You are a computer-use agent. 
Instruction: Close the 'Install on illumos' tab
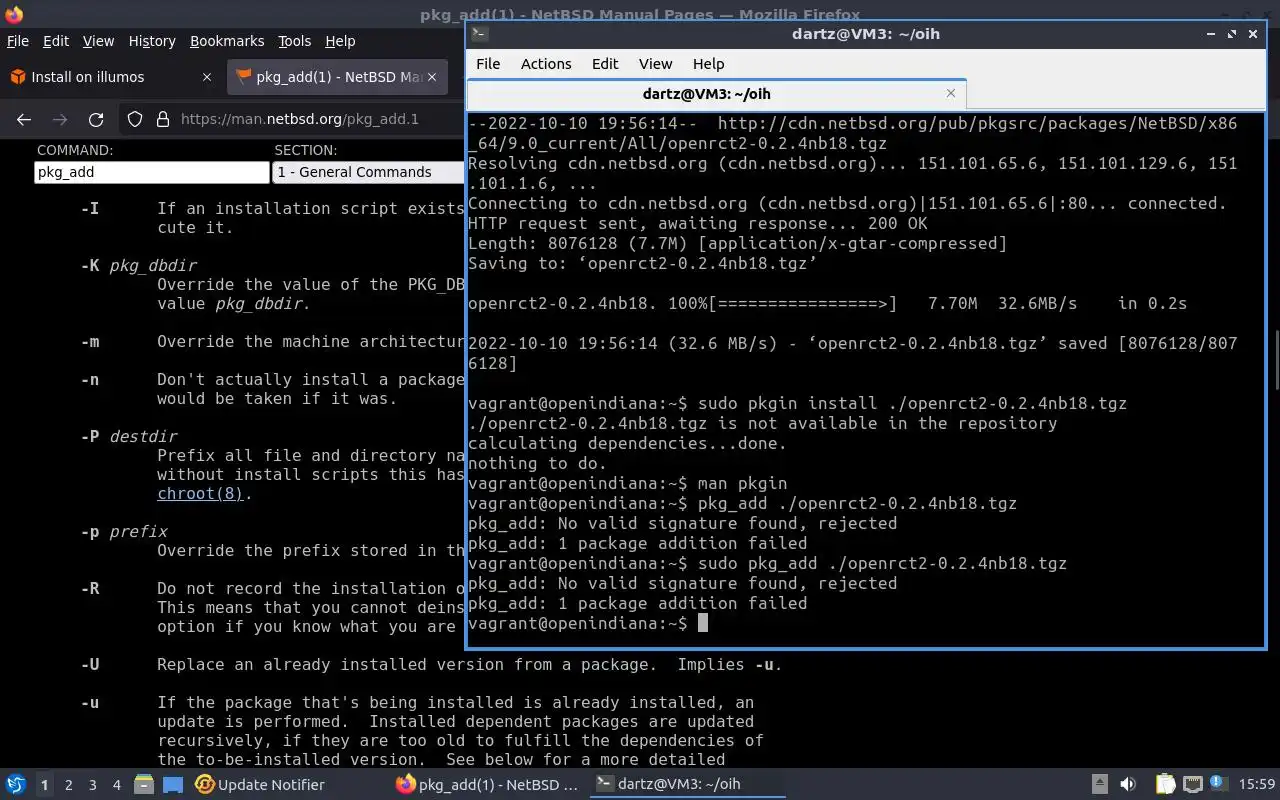coord(207,77)
